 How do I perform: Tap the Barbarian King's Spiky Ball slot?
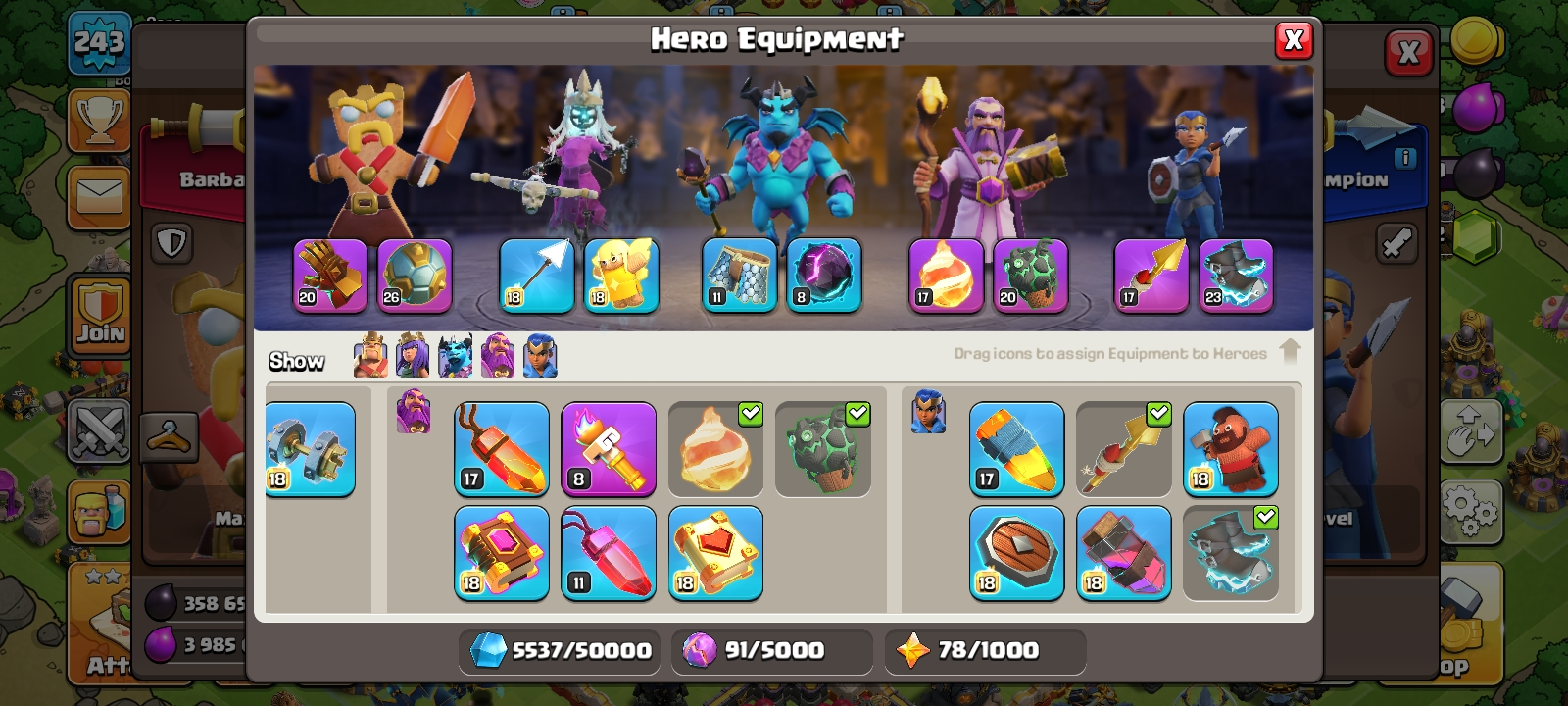[415, 276]
